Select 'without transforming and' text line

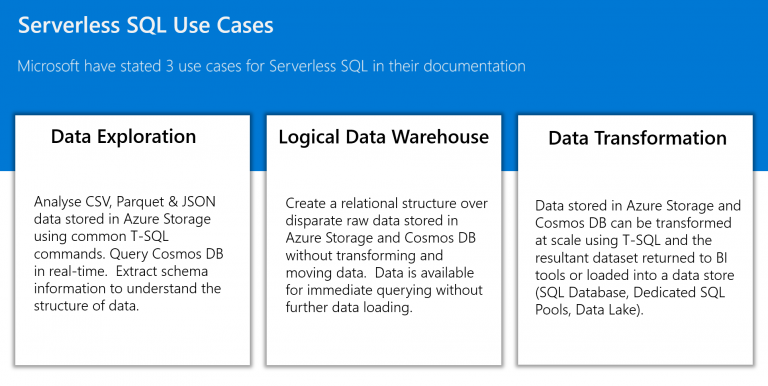(x=364, y=256)
